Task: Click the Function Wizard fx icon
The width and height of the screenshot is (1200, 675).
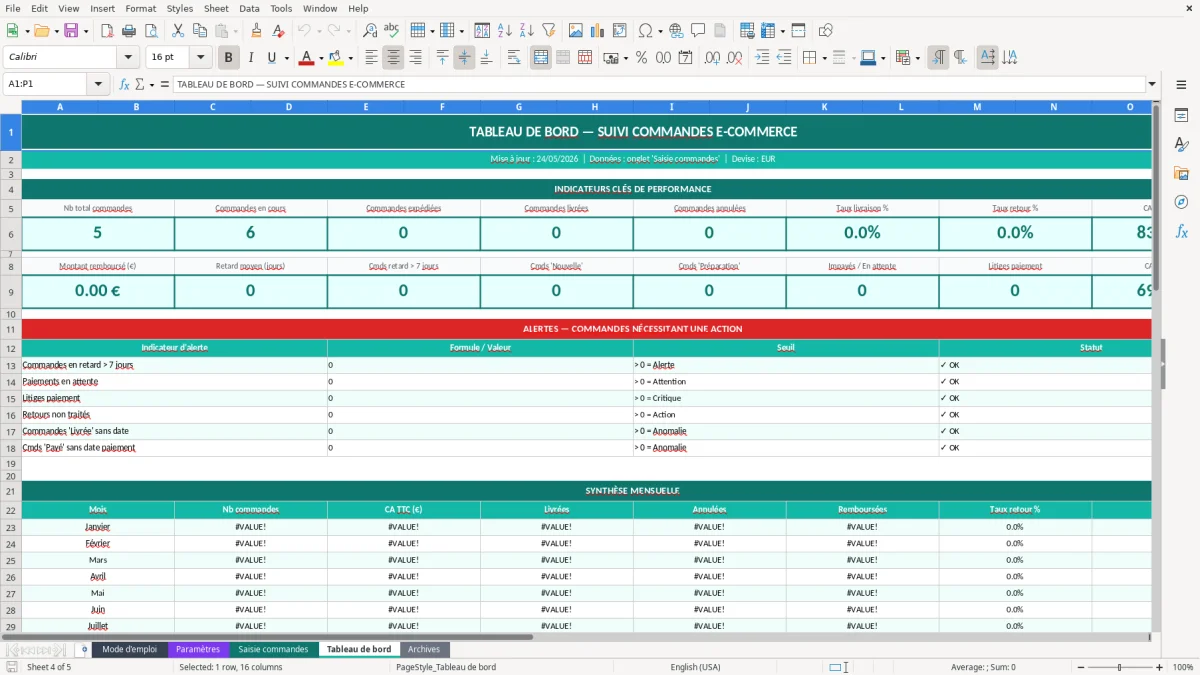Action: 125,85
